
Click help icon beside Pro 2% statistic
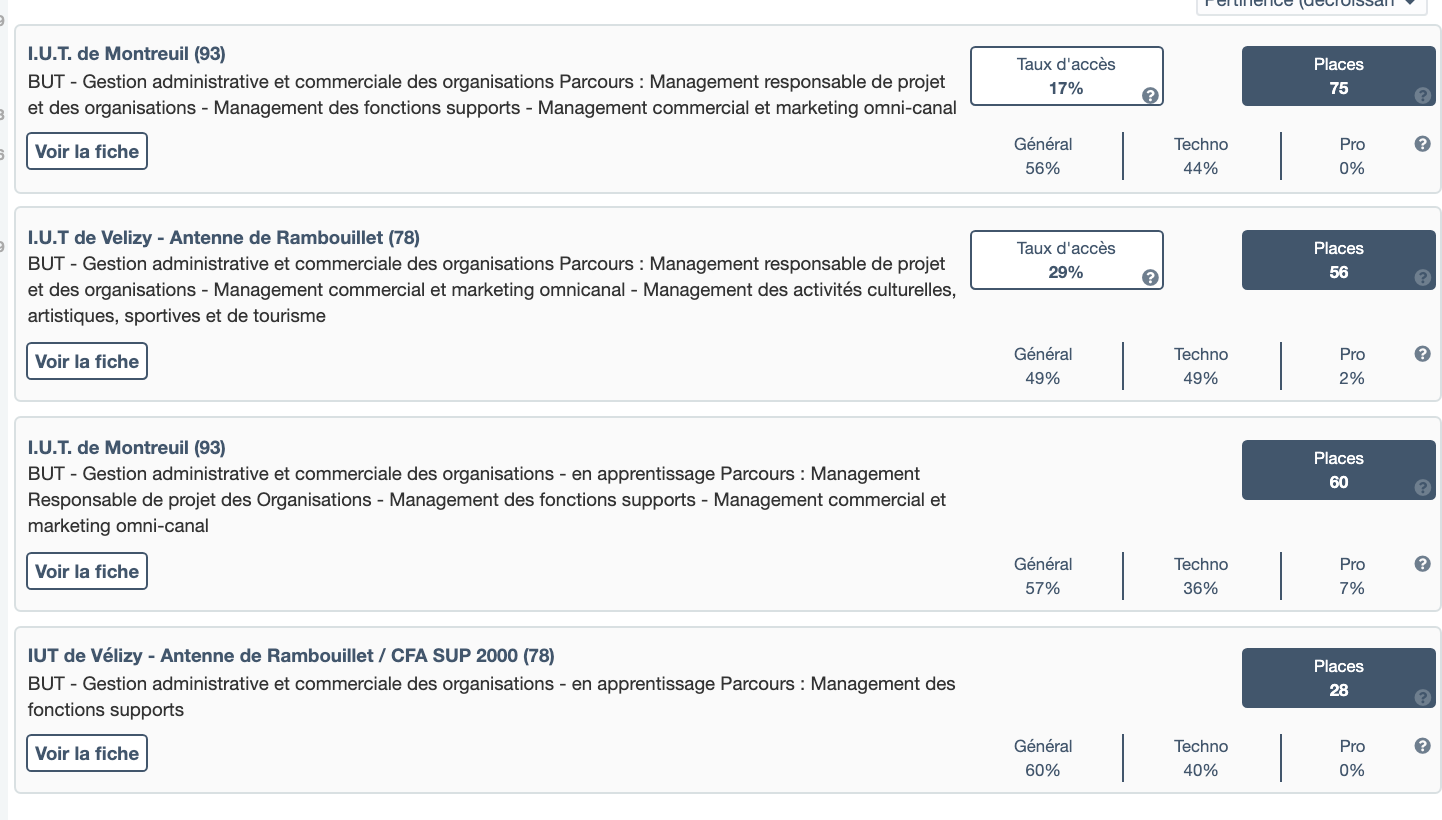pos(1423,354)
